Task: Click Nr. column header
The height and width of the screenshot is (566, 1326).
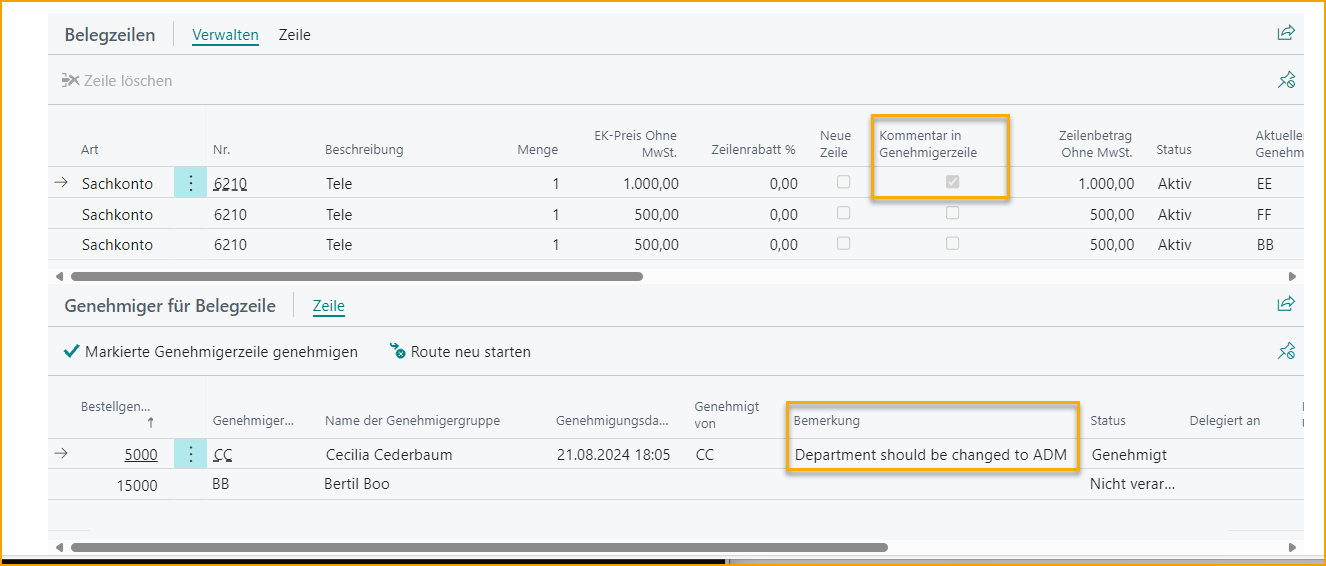Action: point(221,150)
